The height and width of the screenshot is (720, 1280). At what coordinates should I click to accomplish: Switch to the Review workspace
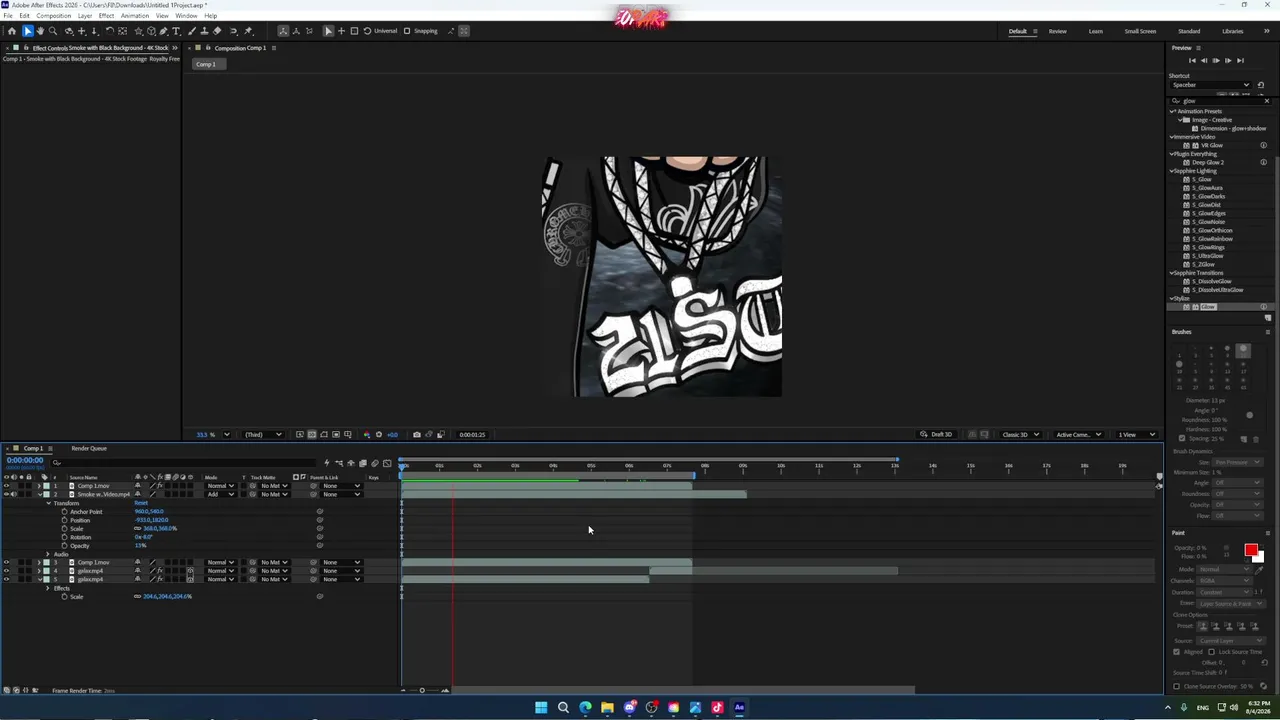(1057, 31)
